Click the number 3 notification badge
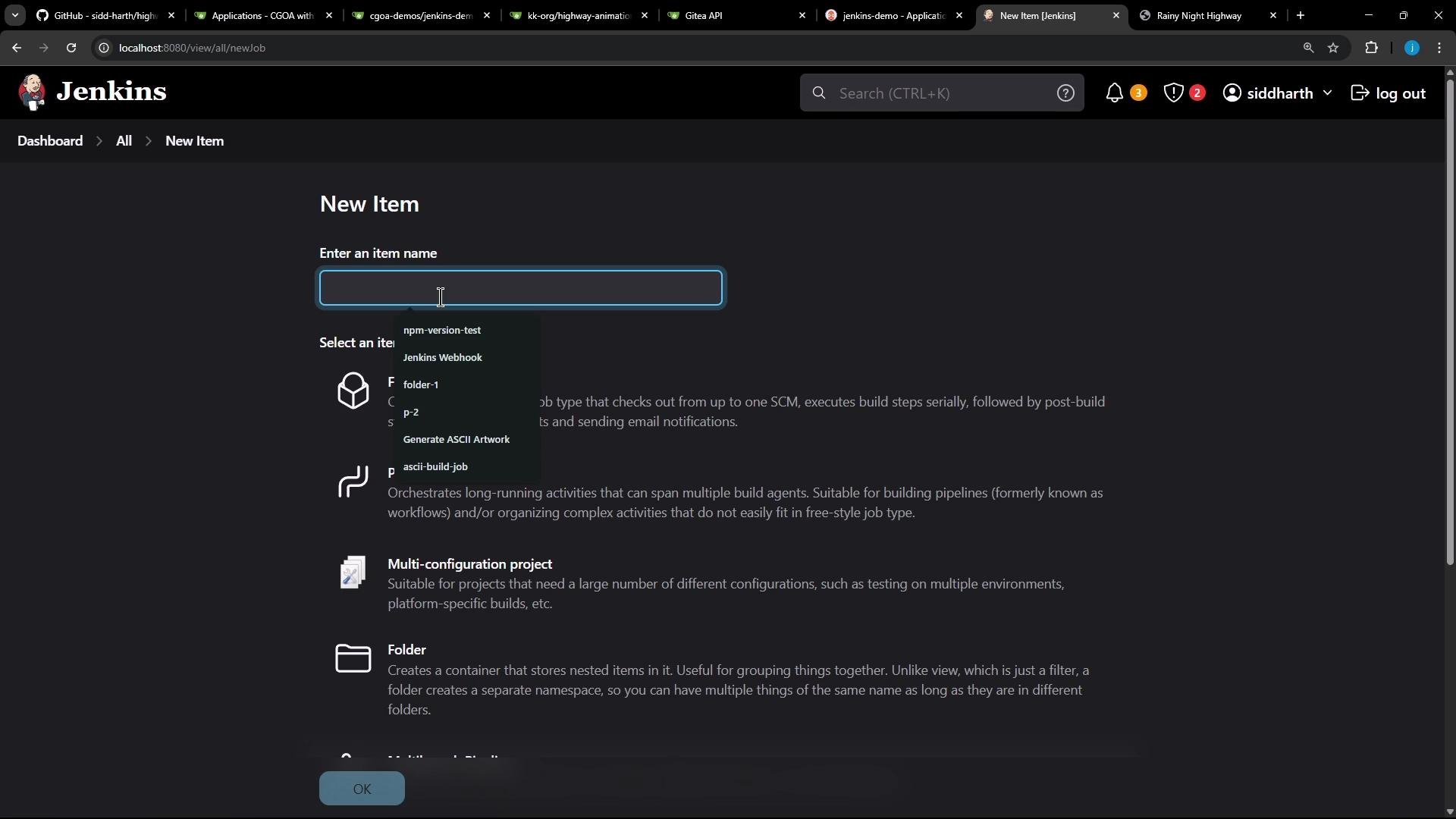 1138,93
